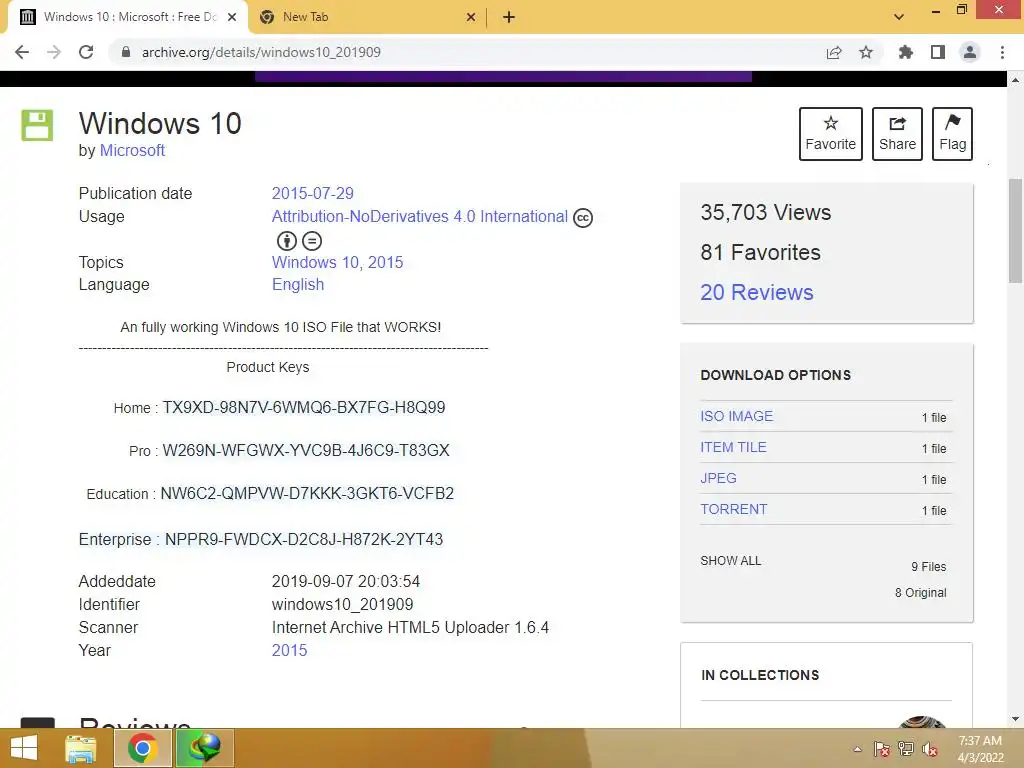The height and width of the screenshot is (768, 1024).
Task: Open File Explorer from the taskbar
Action: point(81,748)
